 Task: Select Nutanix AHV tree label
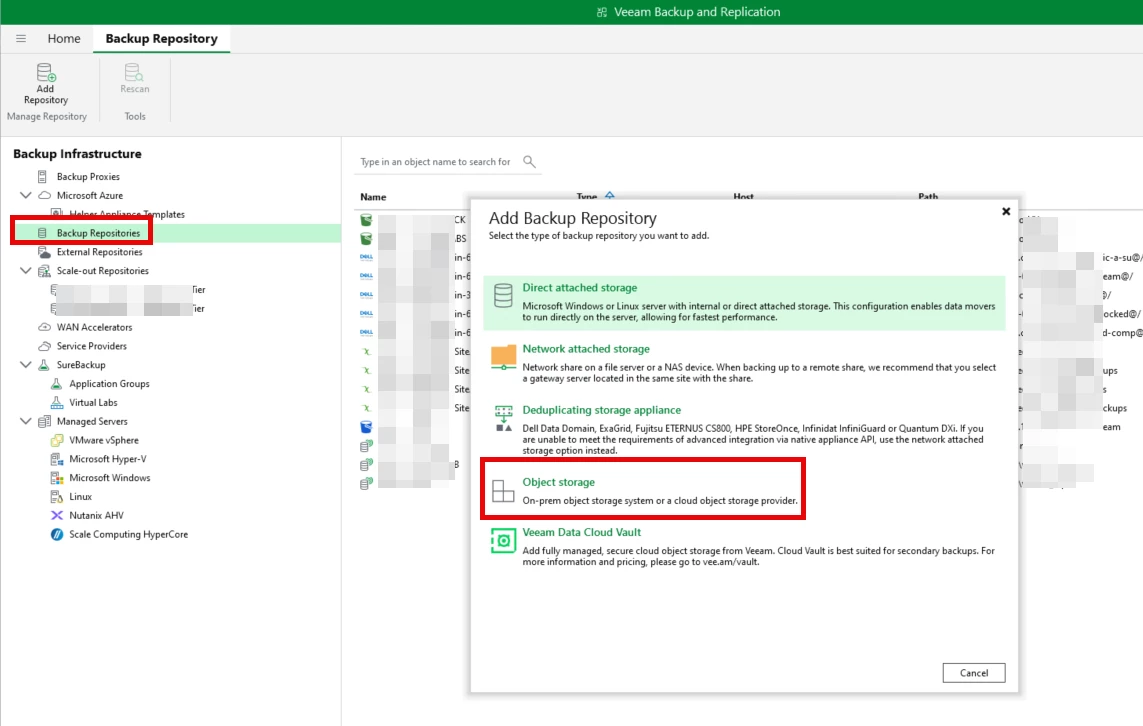96,515
